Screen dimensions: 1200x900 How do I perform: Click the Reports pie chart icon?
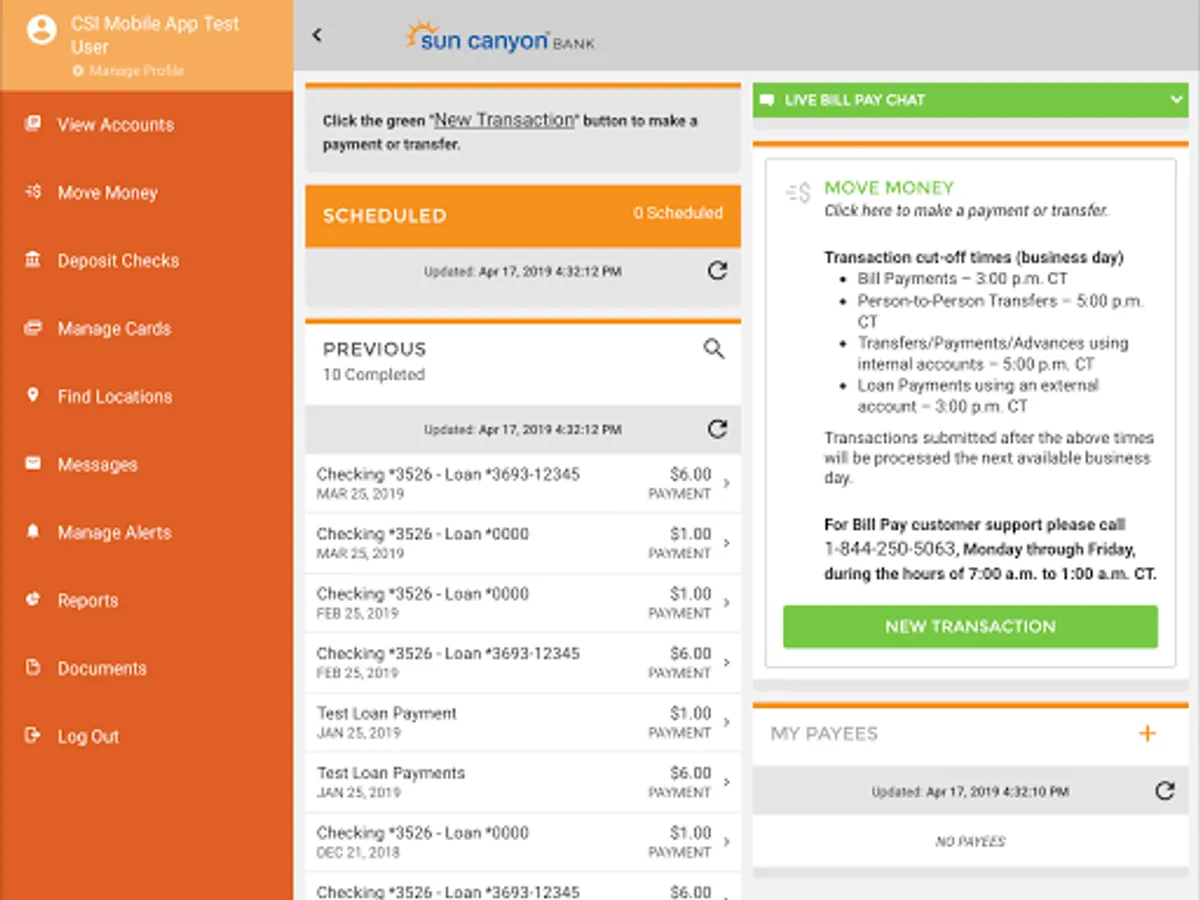[33, 600]
